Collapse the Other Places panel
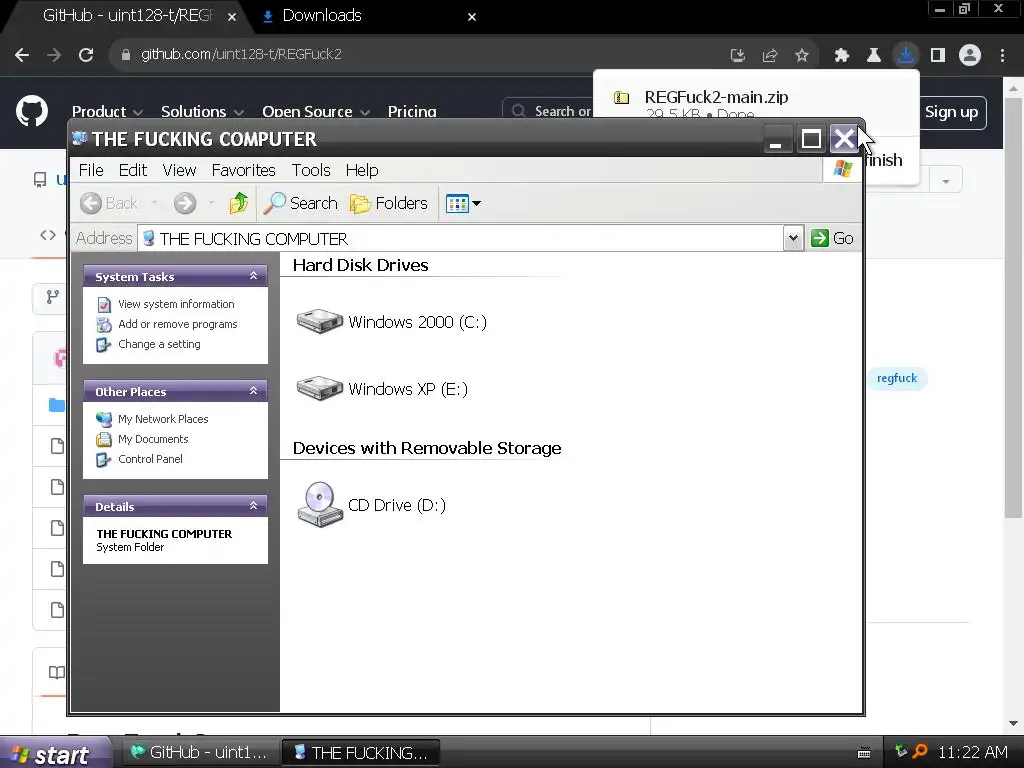1024x768 pixels. tap(253, 391)
